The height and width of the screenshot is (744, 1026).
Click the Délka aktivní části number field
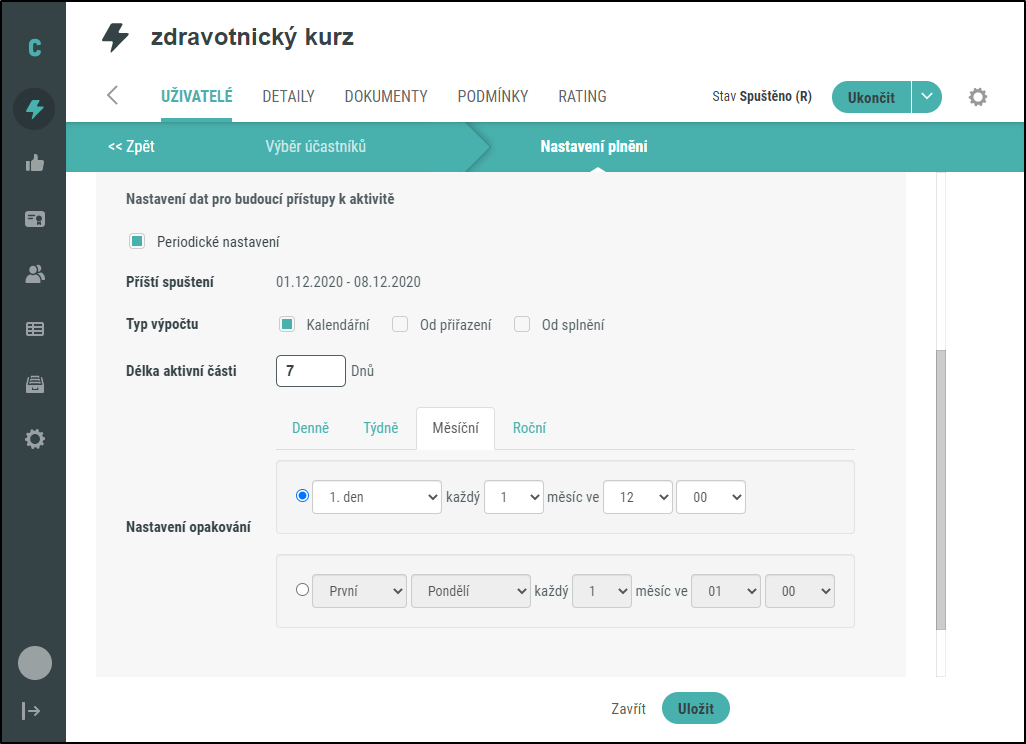pos(310,371)
